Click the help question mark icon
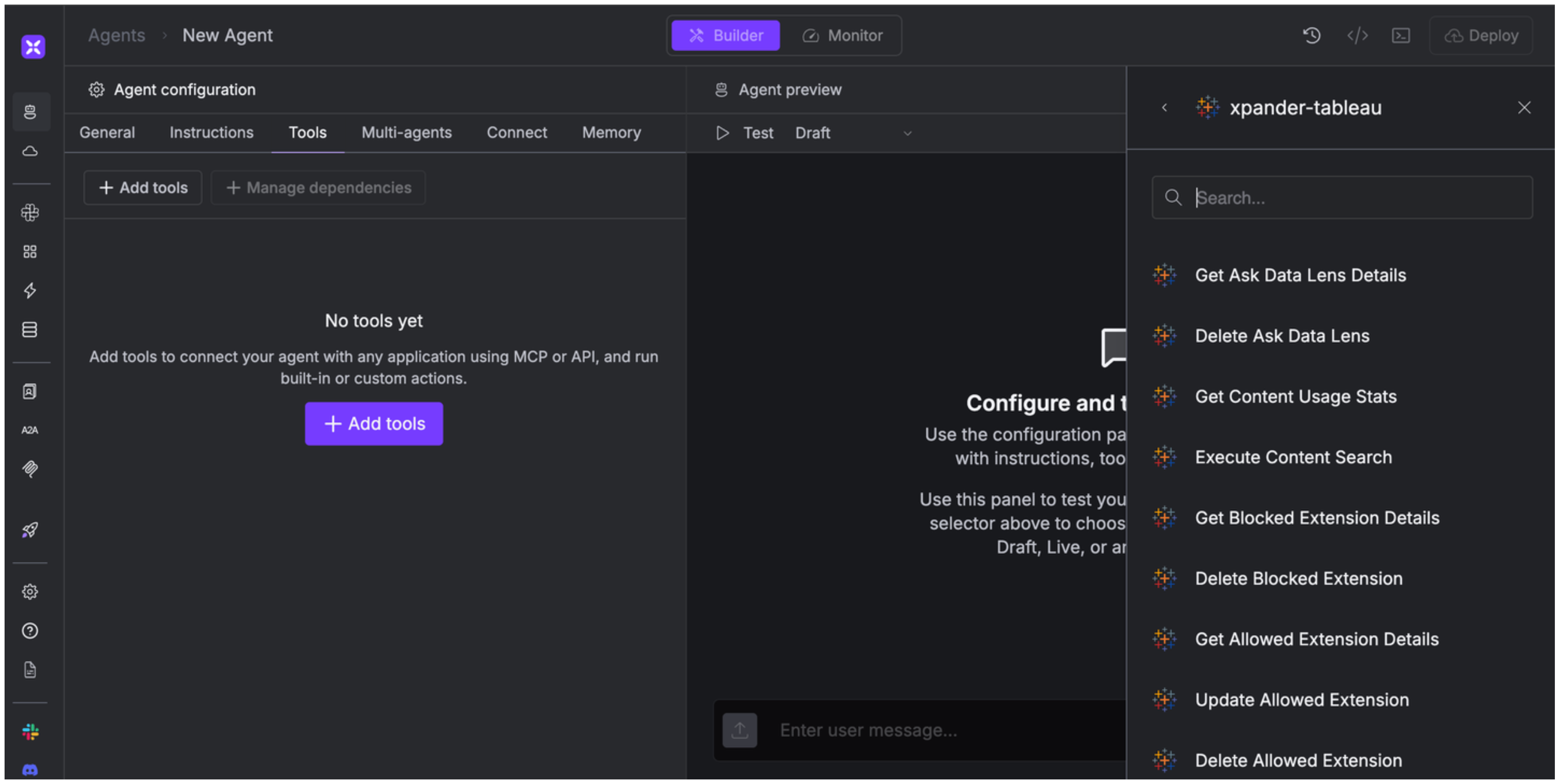1559x784 pixels. 30,631
